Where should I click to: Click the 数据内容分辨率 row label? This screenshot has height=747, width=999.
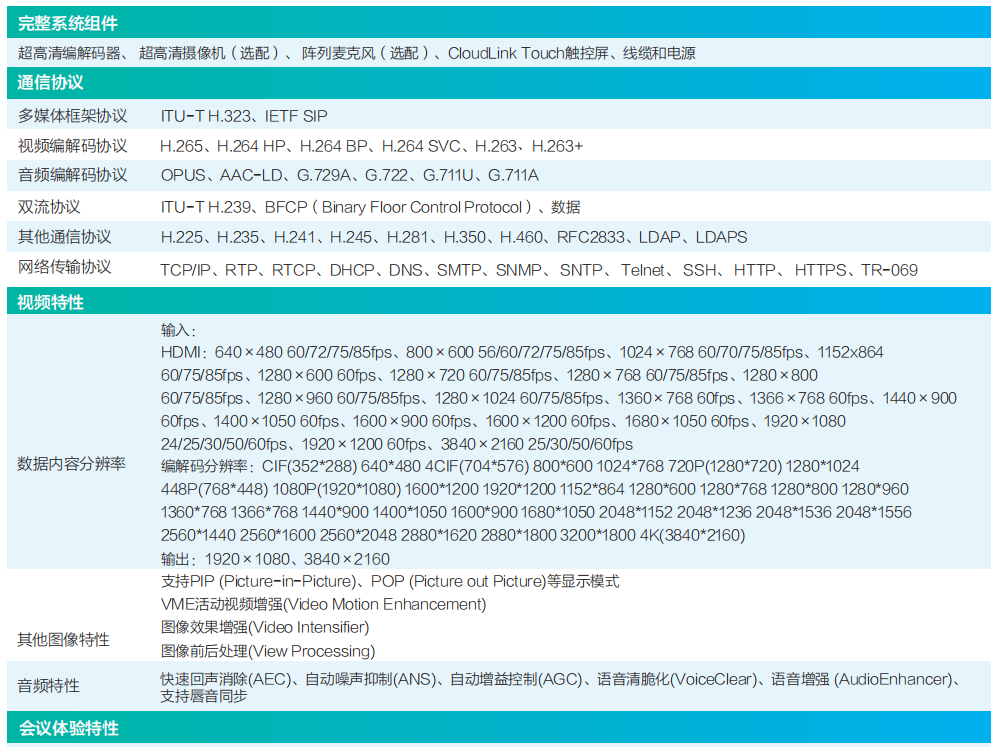point(73,464)
